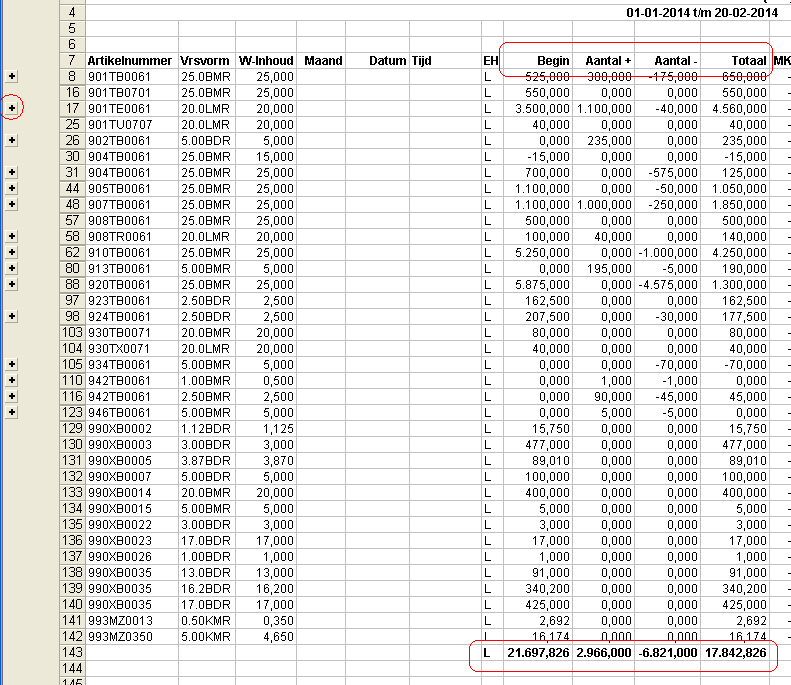Select the grand total Begin 21.697,826

538,652
